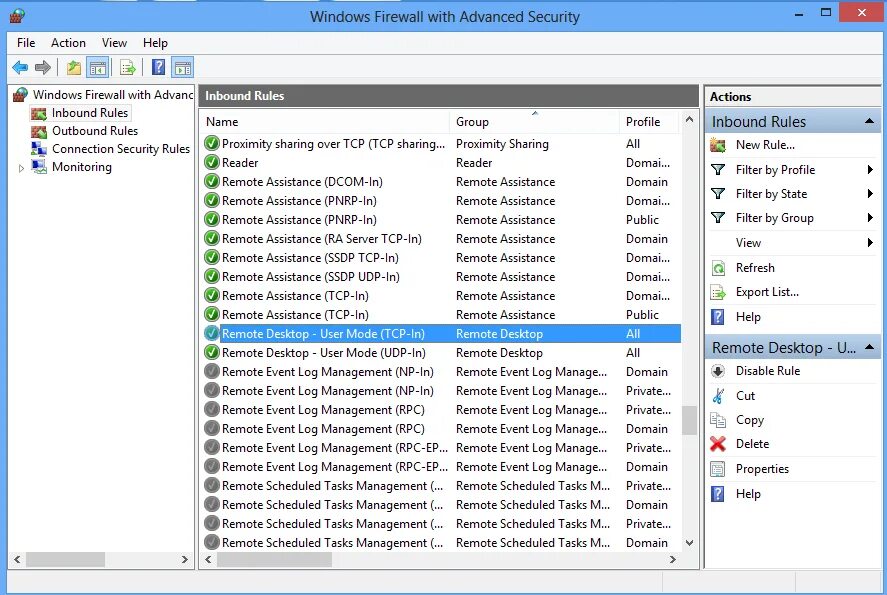Collapse the Remote Desktop actions section
887x595 pixels.
tap(869, 347)
